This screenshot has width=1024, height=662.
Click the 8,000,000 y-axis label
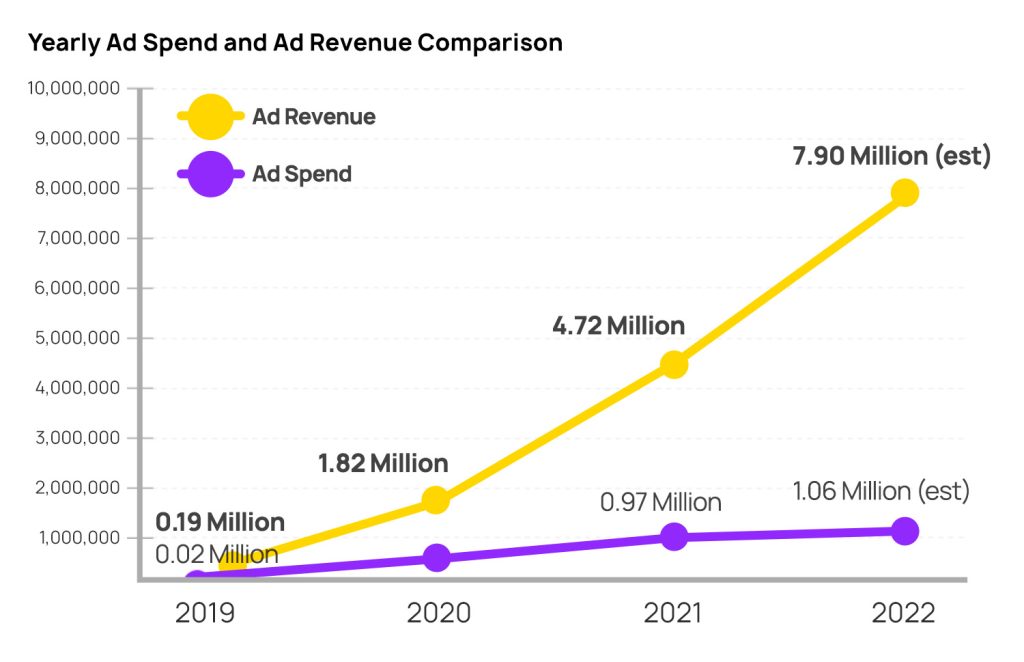pos(78,188)
